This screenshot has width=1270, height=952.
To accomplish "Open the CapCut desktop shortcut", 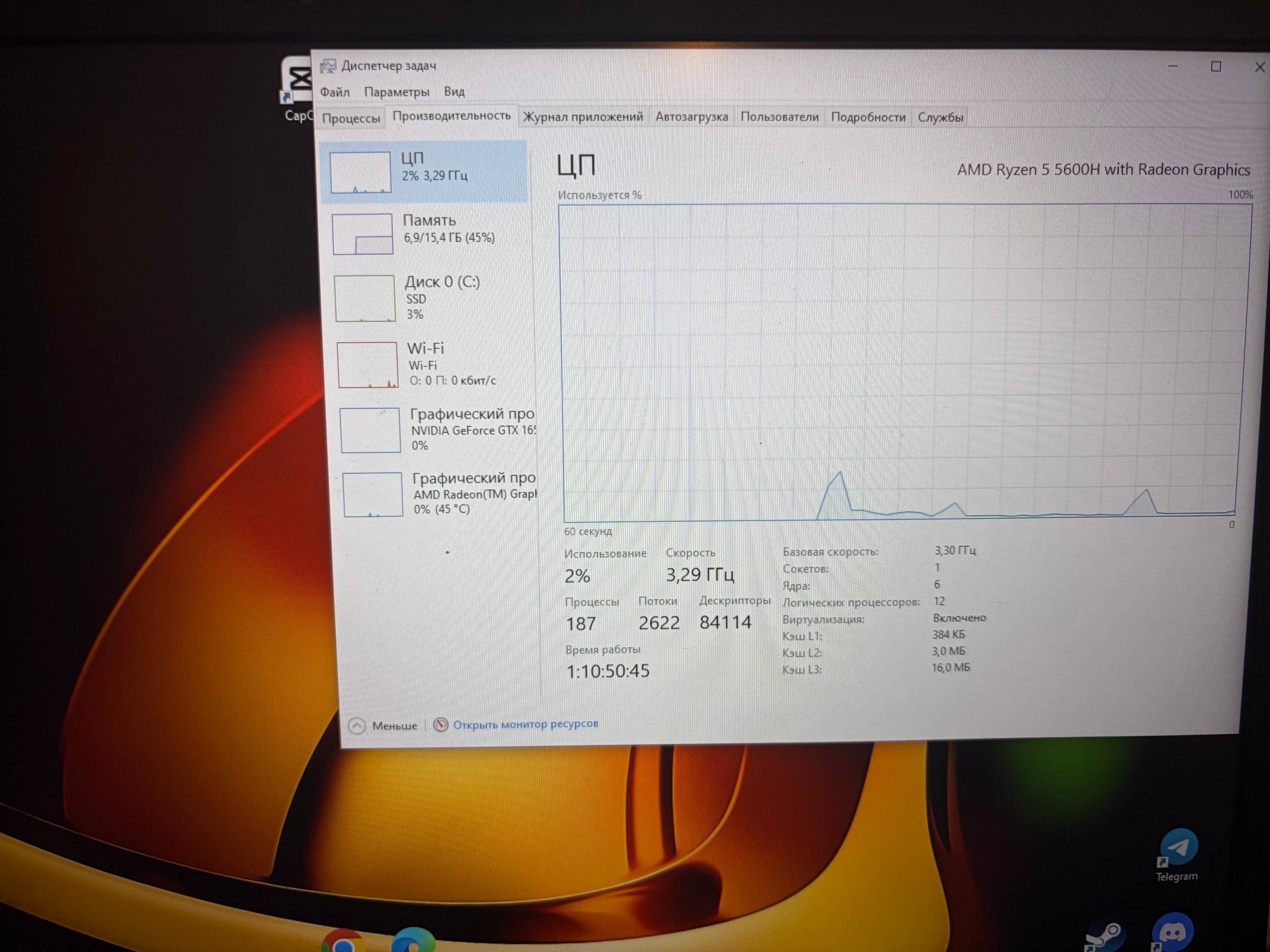I will pyautogui.click(x=297, y=89).
